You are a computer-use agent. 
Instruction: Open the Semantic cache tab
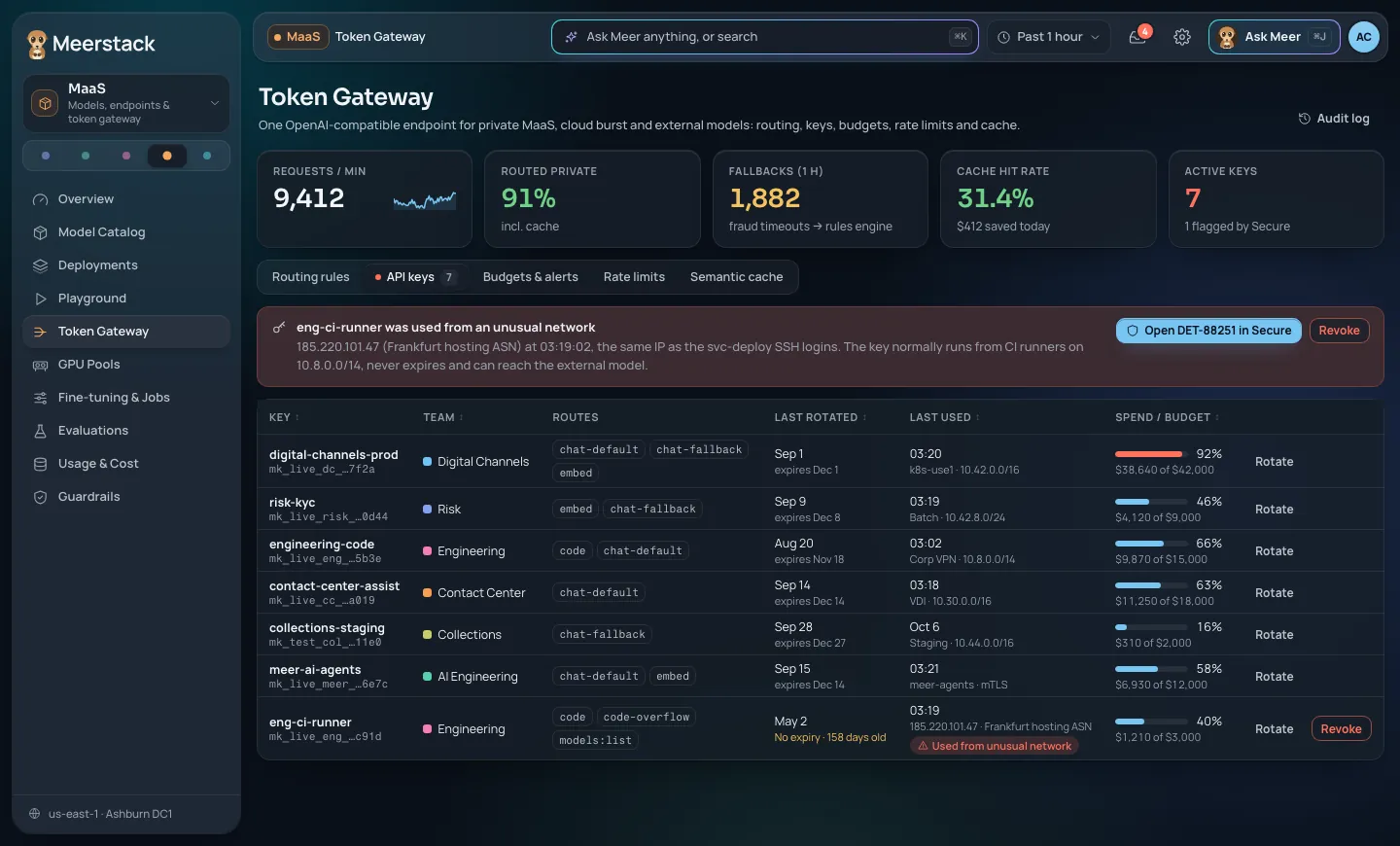click(x=736, y=277)
